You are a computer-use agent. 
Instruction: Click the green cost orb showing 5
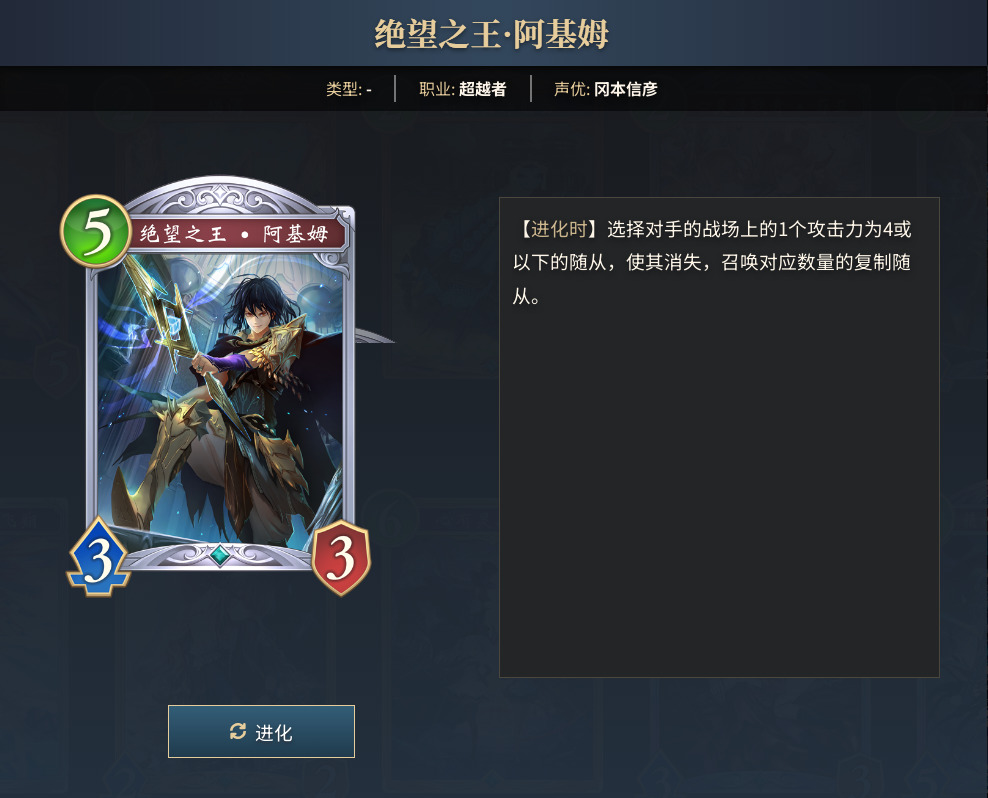(96, 231)
